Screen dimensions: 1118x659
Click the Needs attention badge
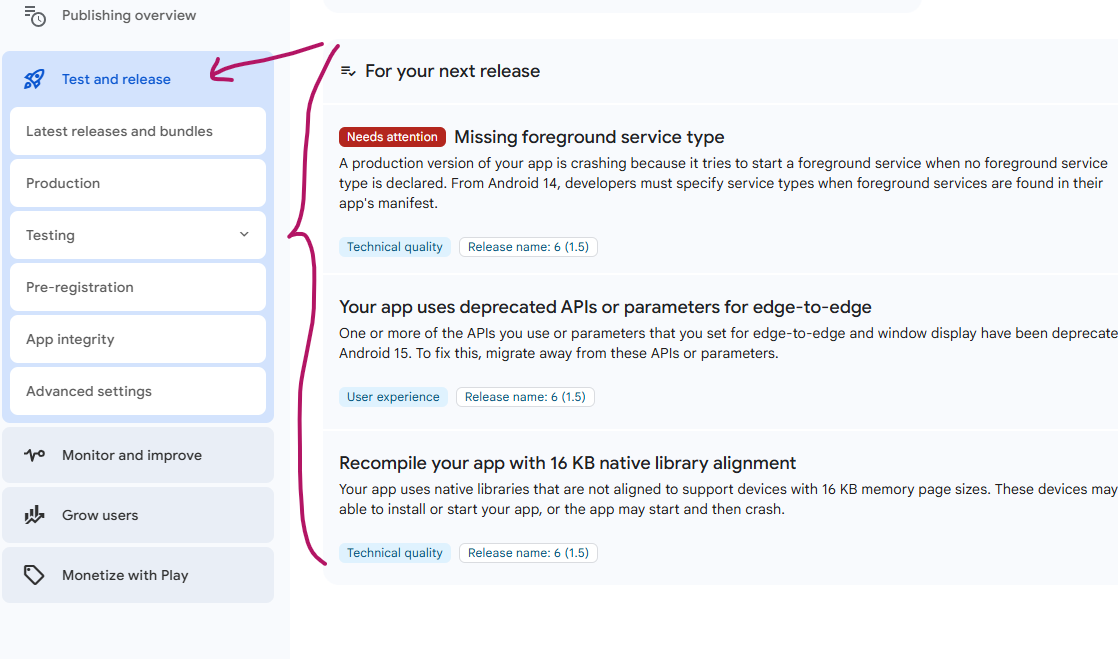[x=392, y=136]
